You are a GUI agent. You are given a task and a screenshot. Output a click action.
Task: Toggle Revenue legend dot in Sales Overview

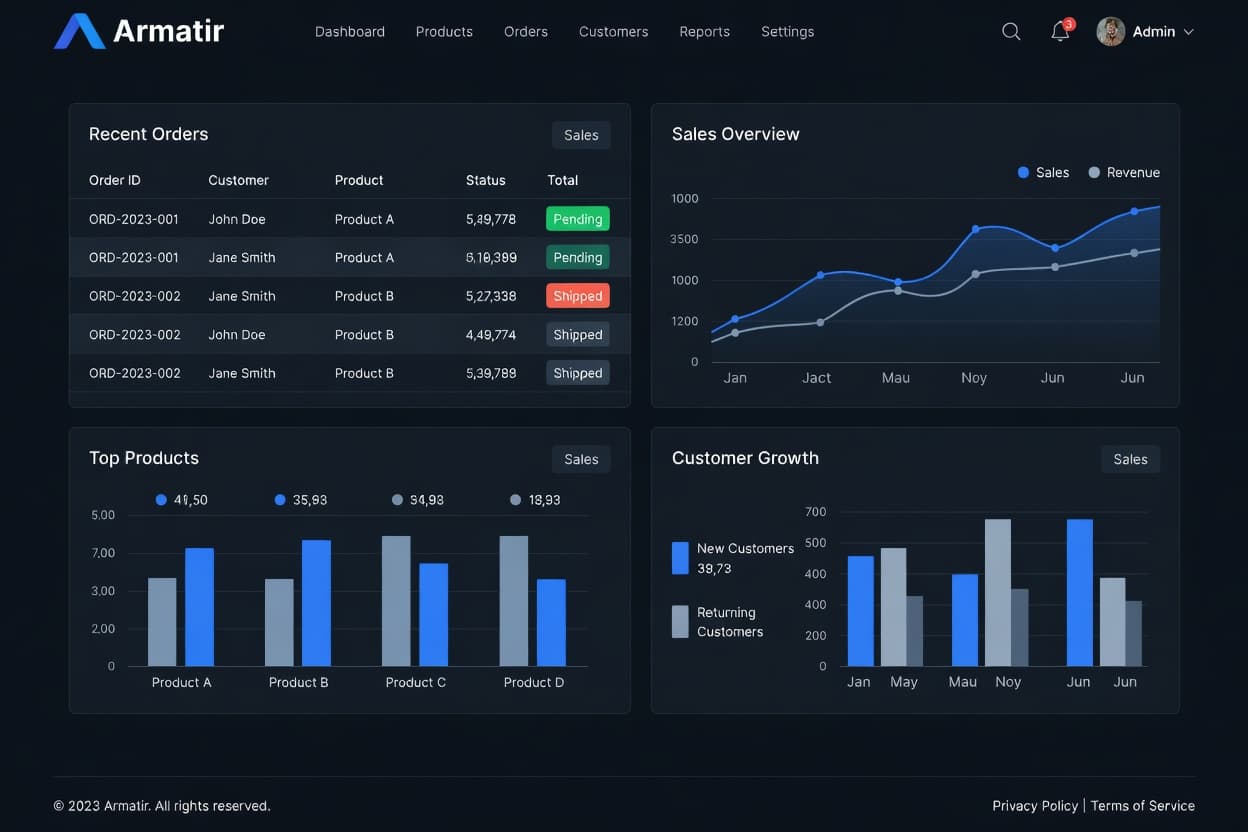click(1094, 173)
